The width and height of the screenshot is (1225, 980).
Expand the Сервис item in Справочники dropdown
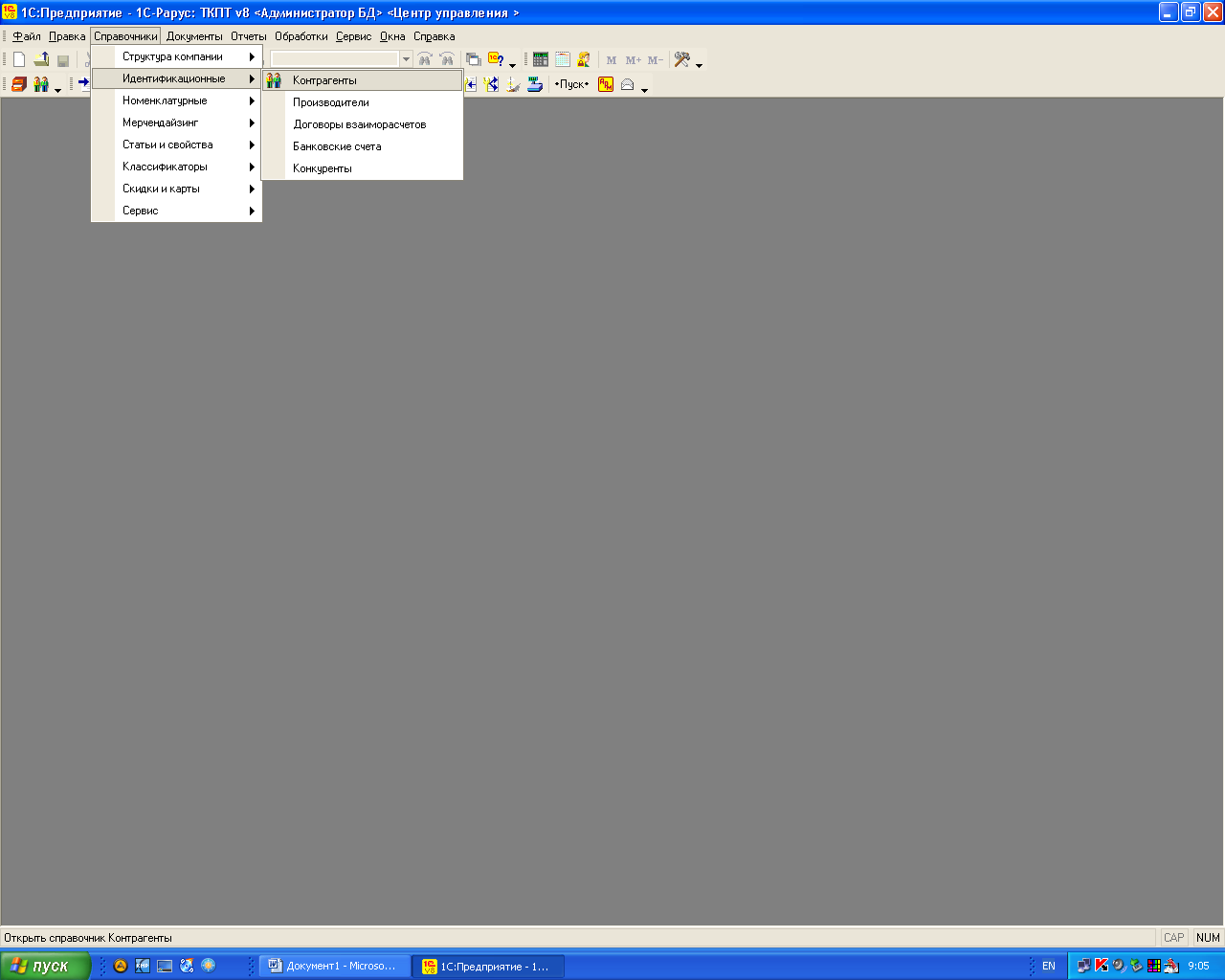tap(176, 211)
